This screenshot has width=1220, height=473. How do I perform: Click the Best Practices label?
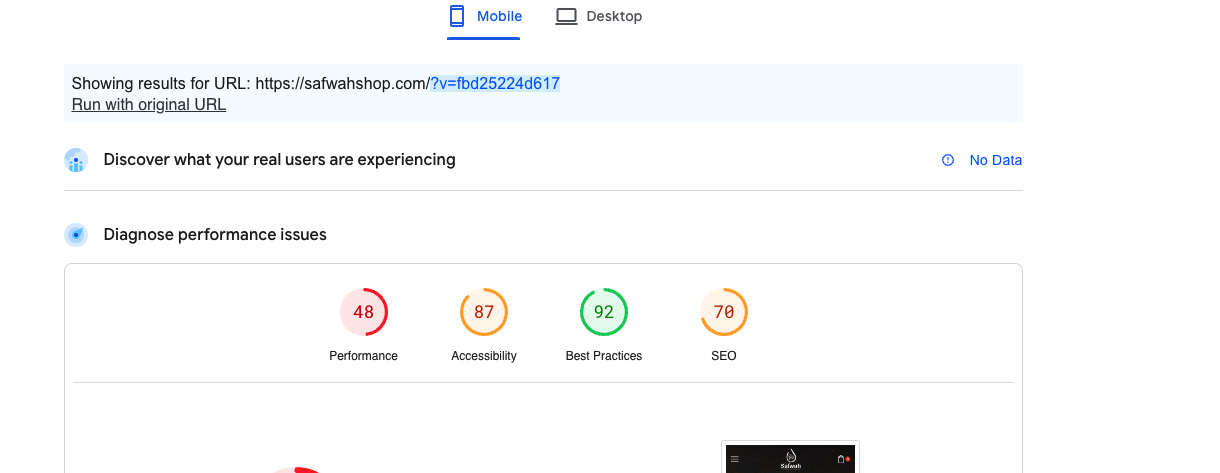(604, 356)
